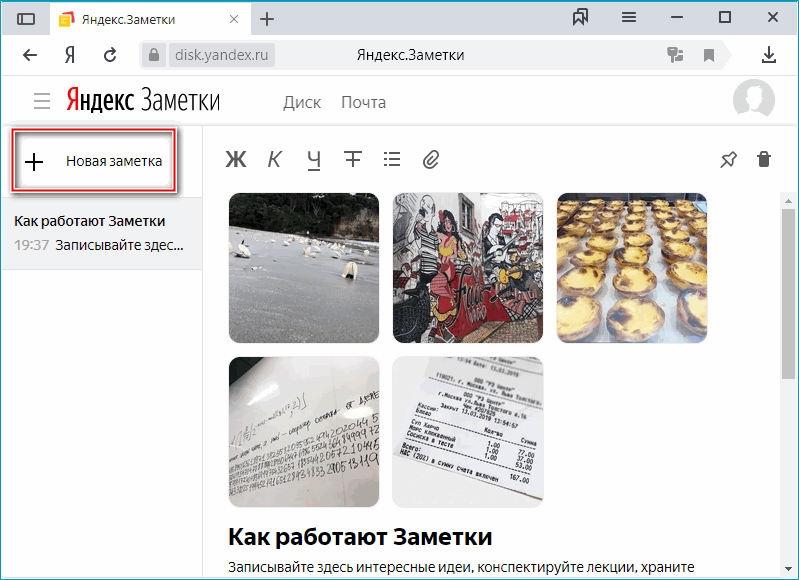Reload the page
Image resolution: width=799 pixels, height=580 pixels.
110,55
